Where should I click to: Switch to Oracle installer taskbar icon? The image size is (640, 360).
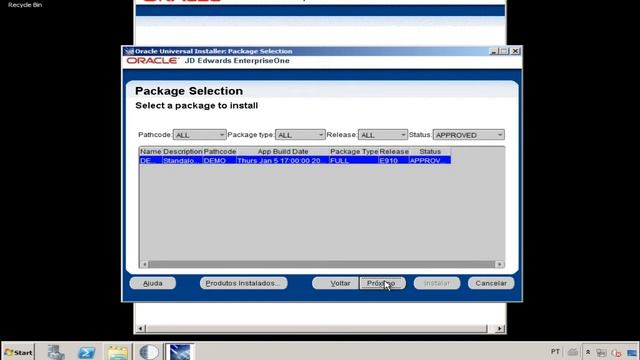point(180,352)
